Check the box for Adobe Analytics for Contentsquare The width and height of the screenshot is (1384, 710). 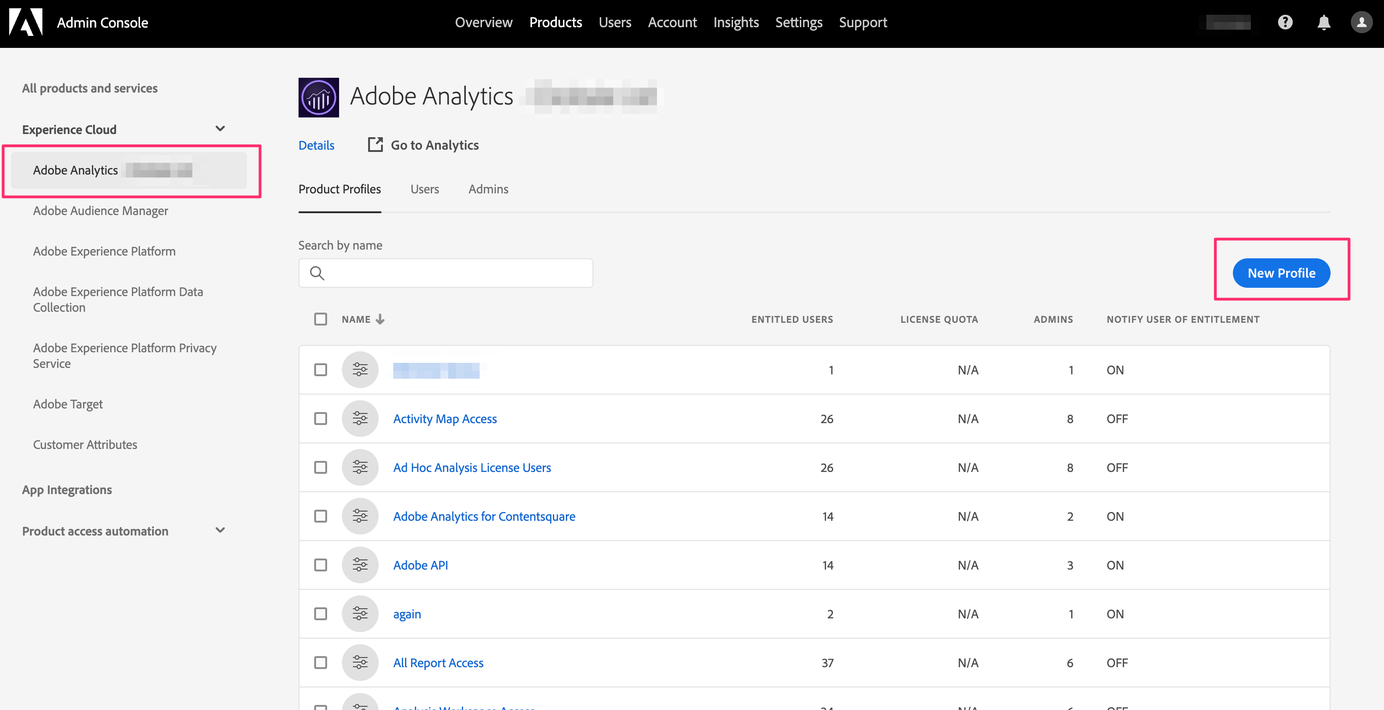(x=321, y=516)
